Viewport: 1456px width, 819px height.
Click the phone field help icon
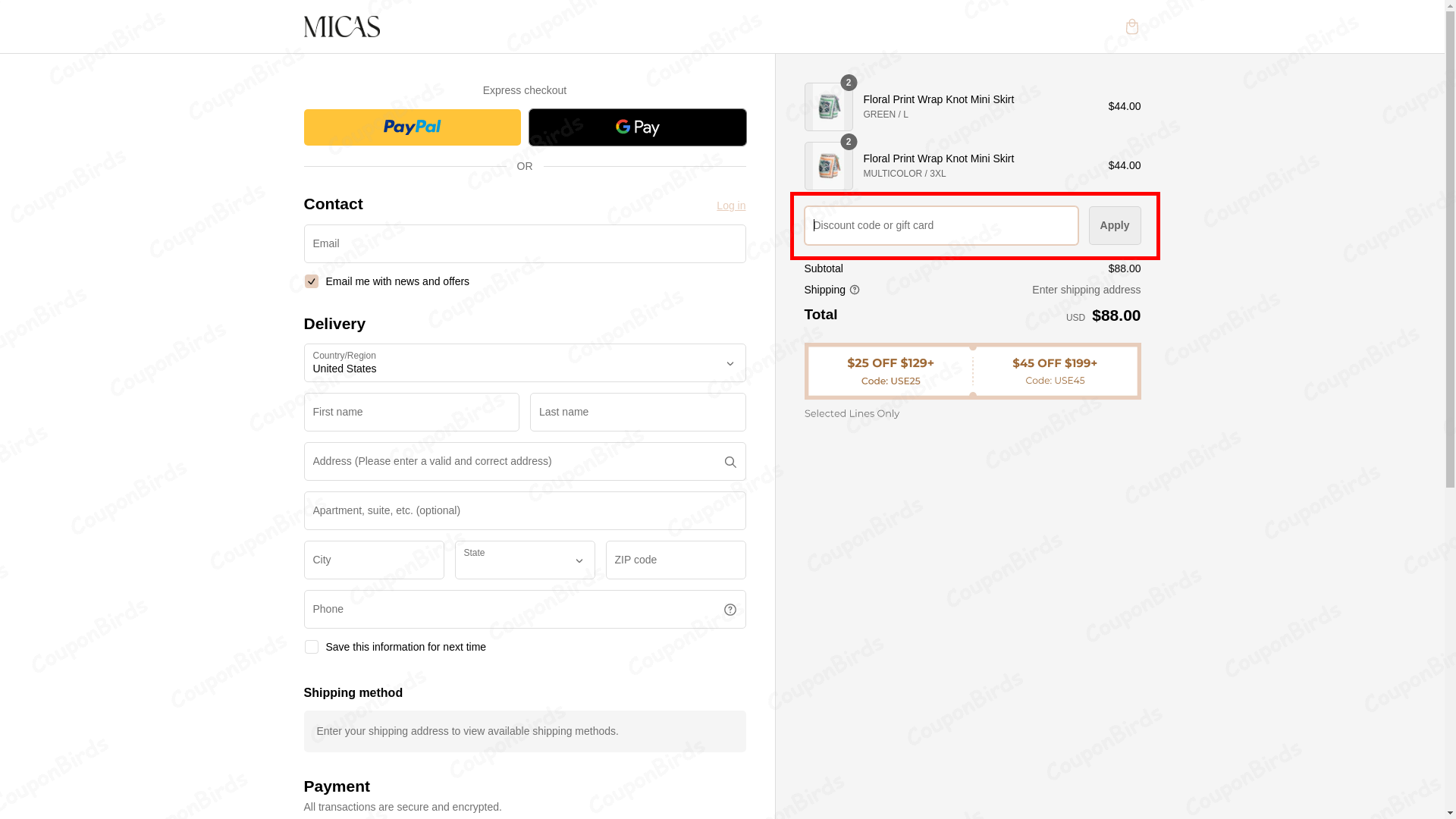pos(730,609)
